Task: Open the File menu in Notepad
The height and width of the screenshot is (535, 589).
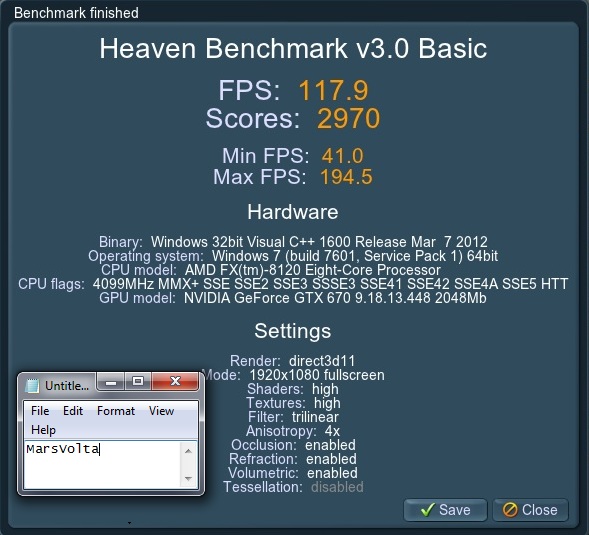Action: [40, 411]
